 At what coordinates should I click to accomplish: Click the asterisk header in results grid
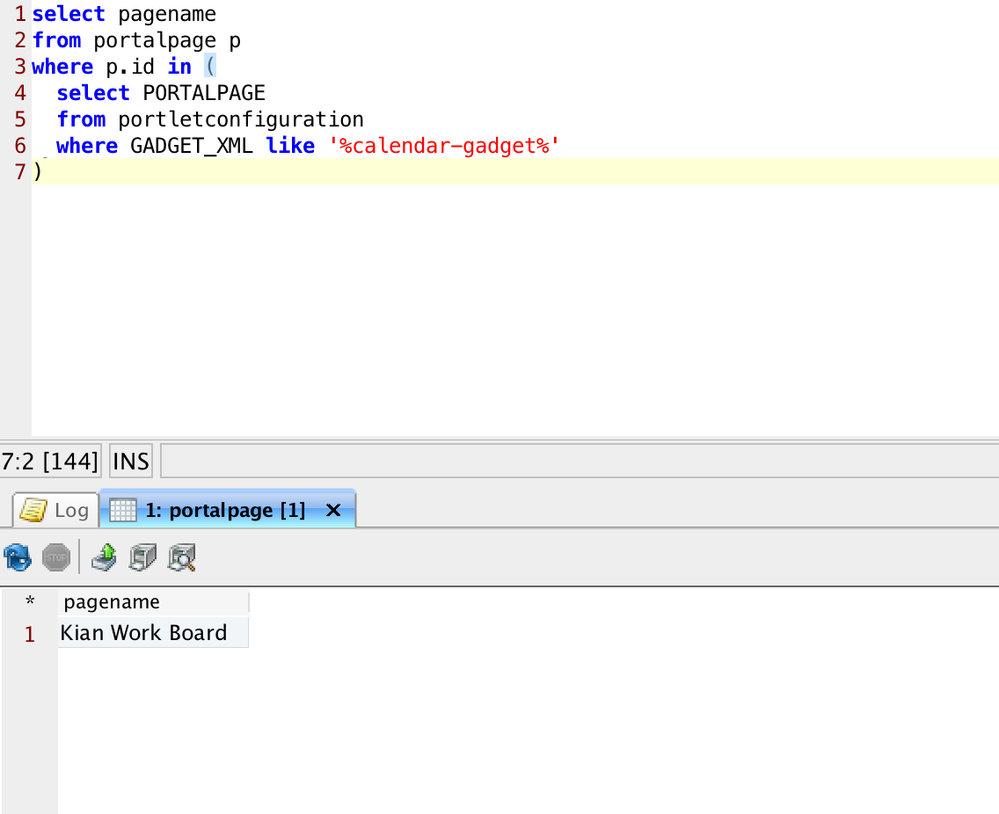click(29, 602)
